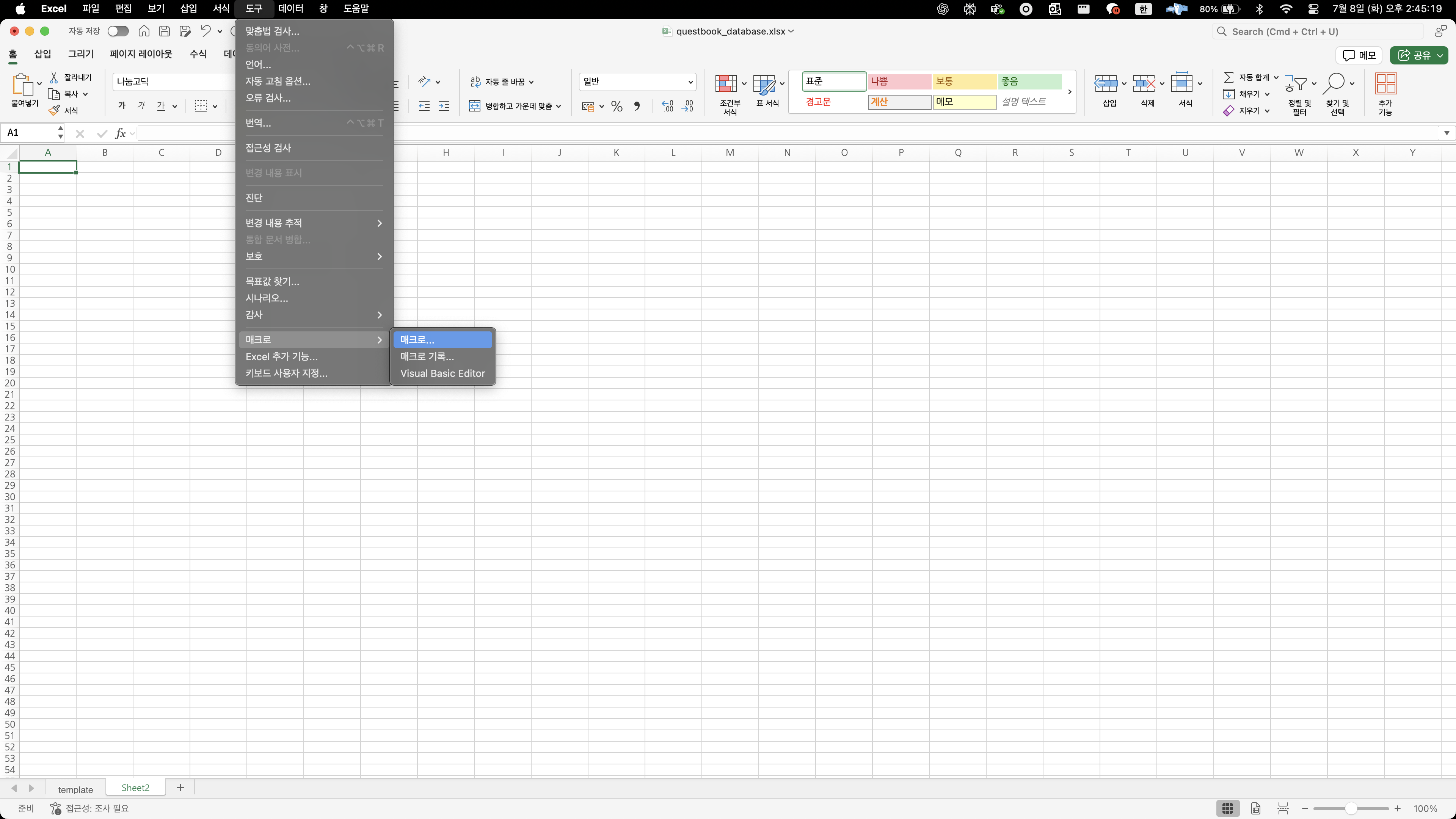Click the AutoSum (자동 합계) sigma icon
This screenshot has width=1456, height=819.
pyautogui.click(x=1228, y=77)
